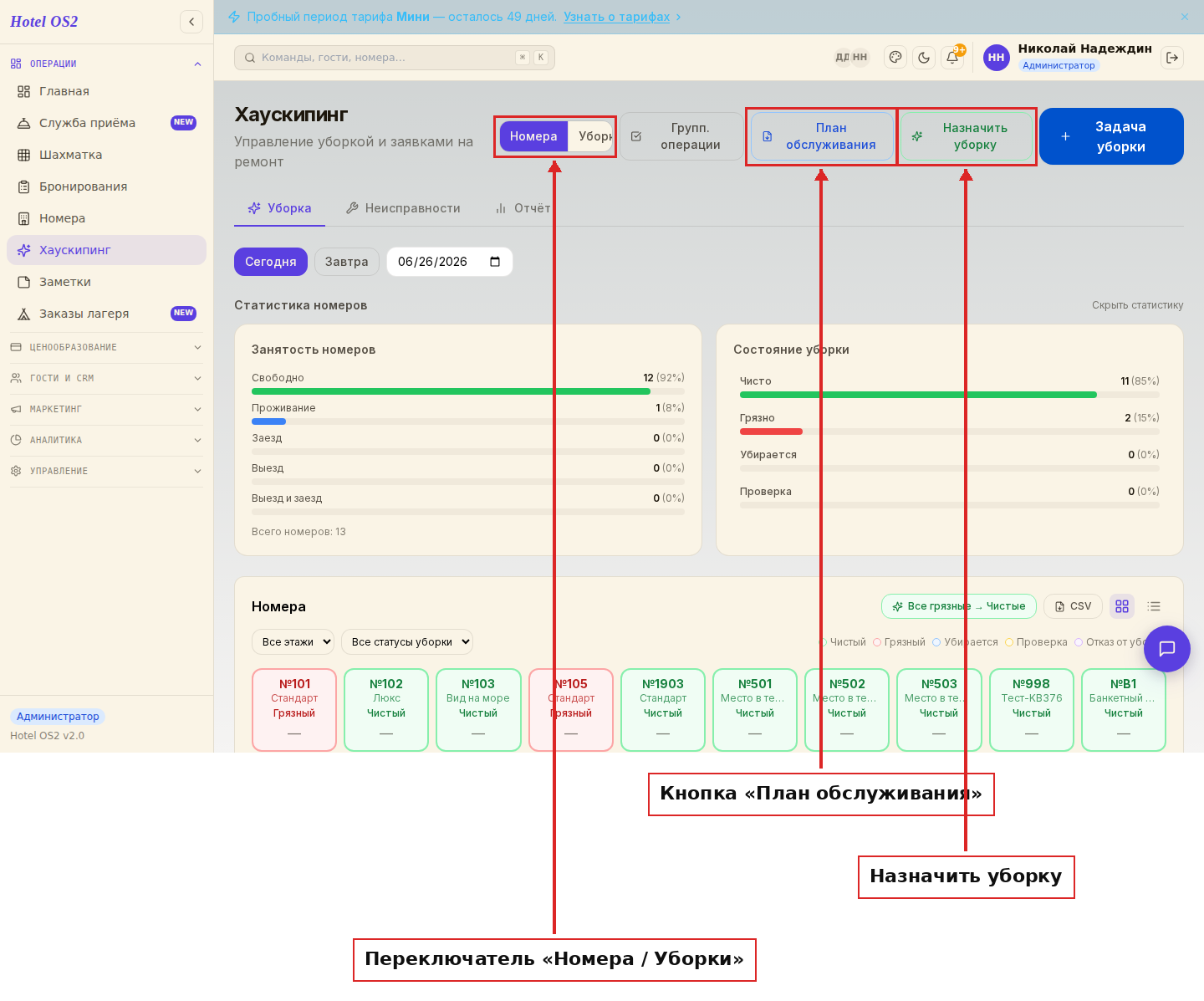Screen dimensions: 1204x1001
Task: Open the Все статусы уборки dropdown
Action: (407, 642)
